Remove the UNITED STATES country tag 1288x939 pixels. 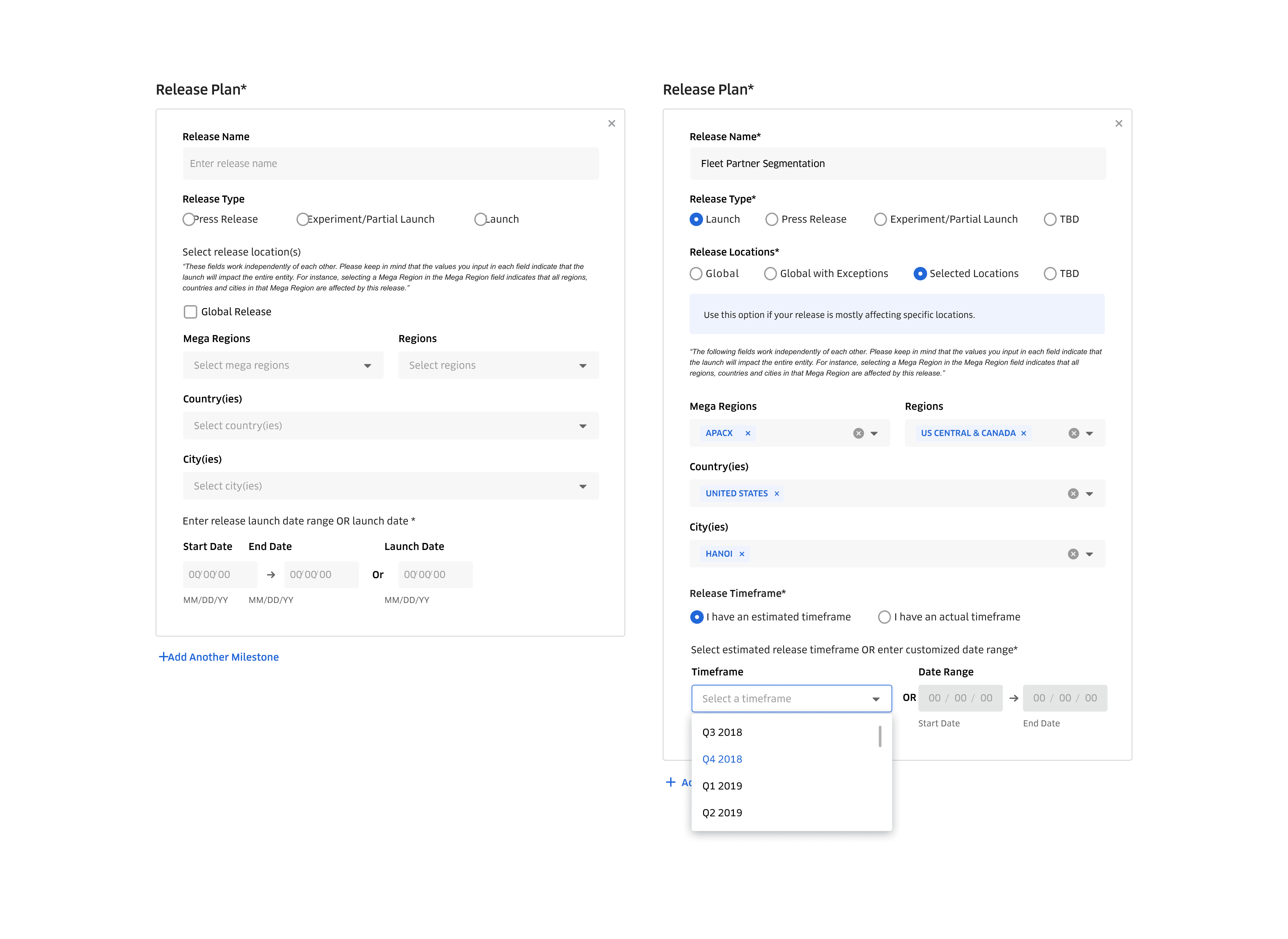point(776,493)
